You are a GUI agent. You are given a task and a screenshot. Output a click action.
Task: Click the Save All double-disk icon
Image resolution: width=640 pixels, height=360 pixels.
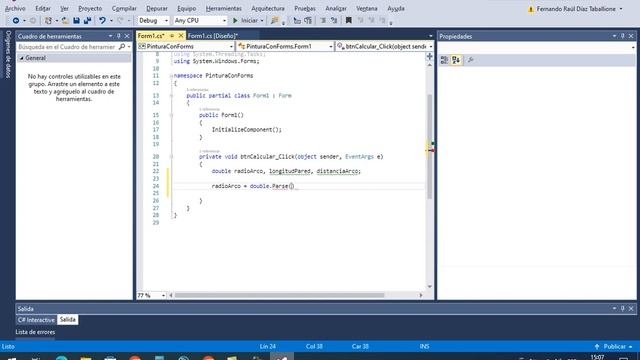87,20
